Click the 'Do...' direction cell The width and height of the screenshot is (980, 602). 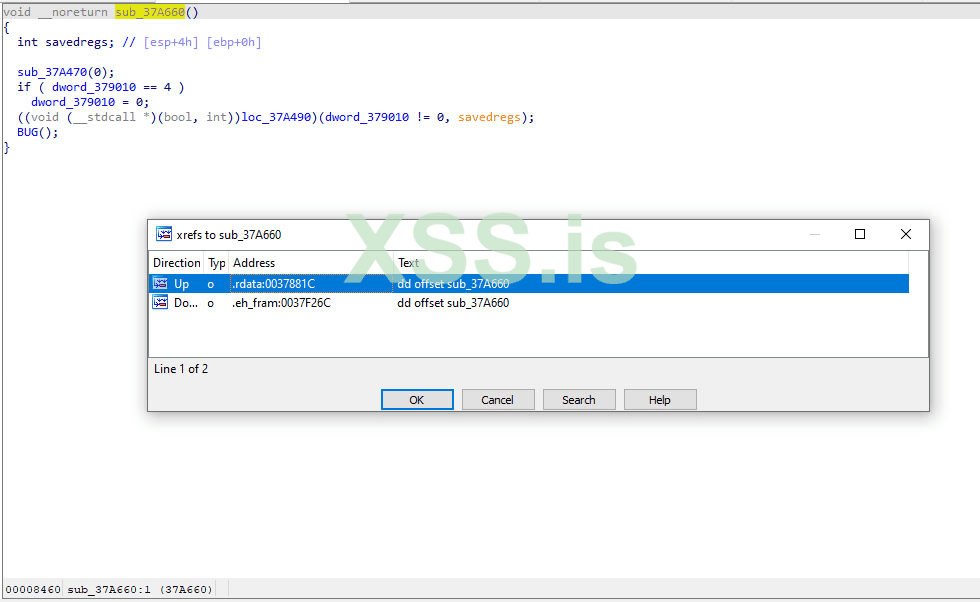186,303
